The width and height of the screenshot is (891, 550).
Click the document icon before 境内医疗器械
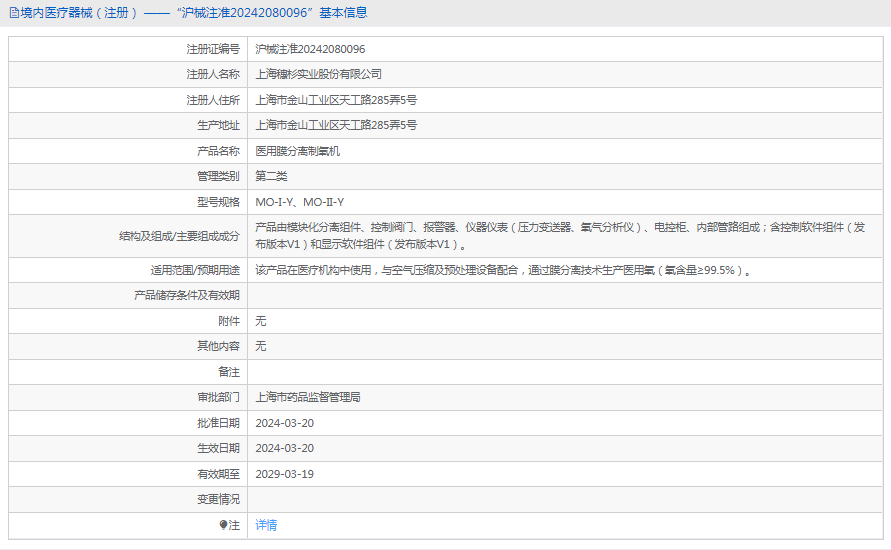coord(14,12)
